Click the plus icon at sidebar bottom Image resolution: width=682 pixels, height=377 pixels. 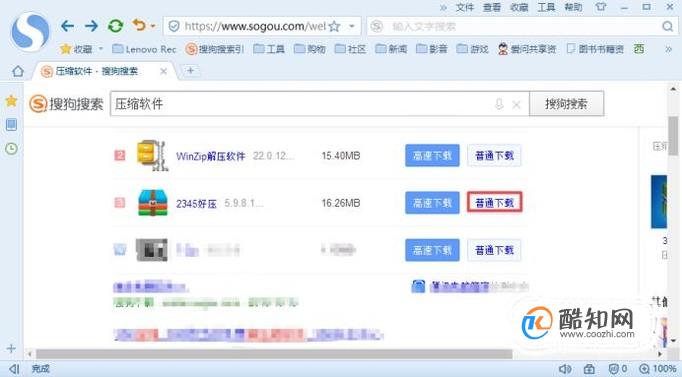[11, 348]
